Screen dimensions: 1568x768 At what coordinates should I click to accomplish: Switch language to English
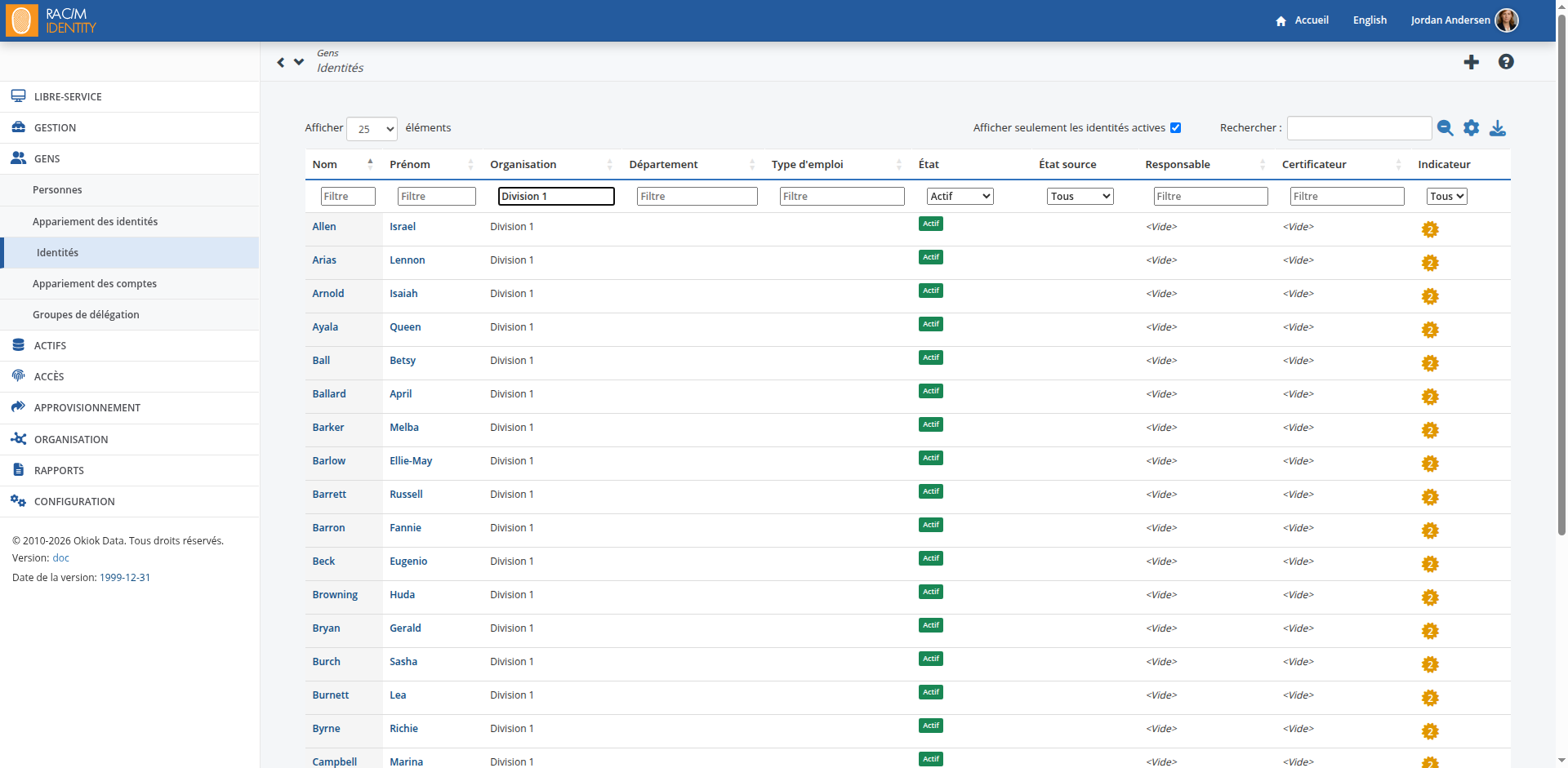pos(1370,20)
